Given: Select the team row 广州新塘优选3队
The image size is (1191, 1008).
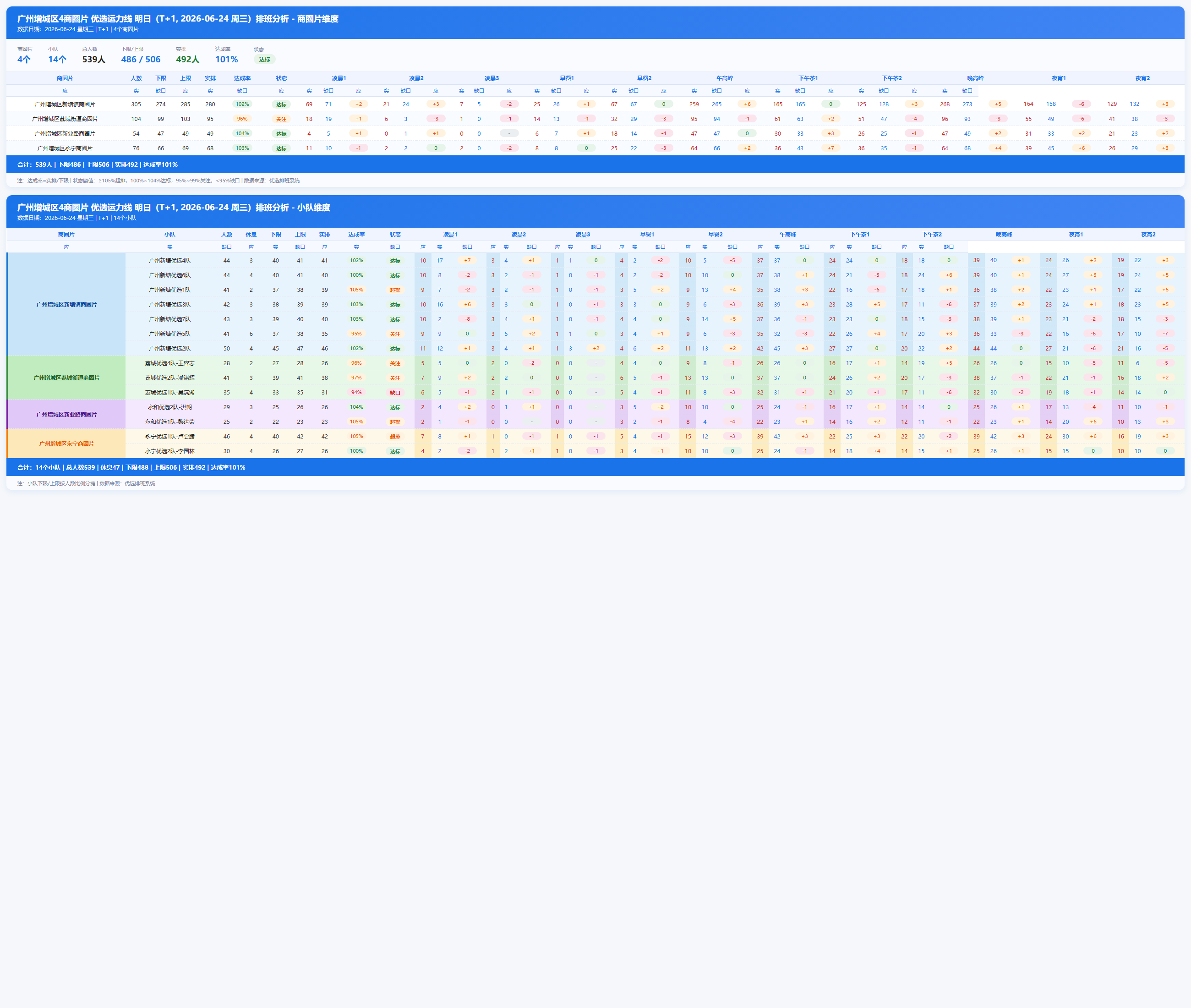Looking at the screenshot, I should coord(655,305).
